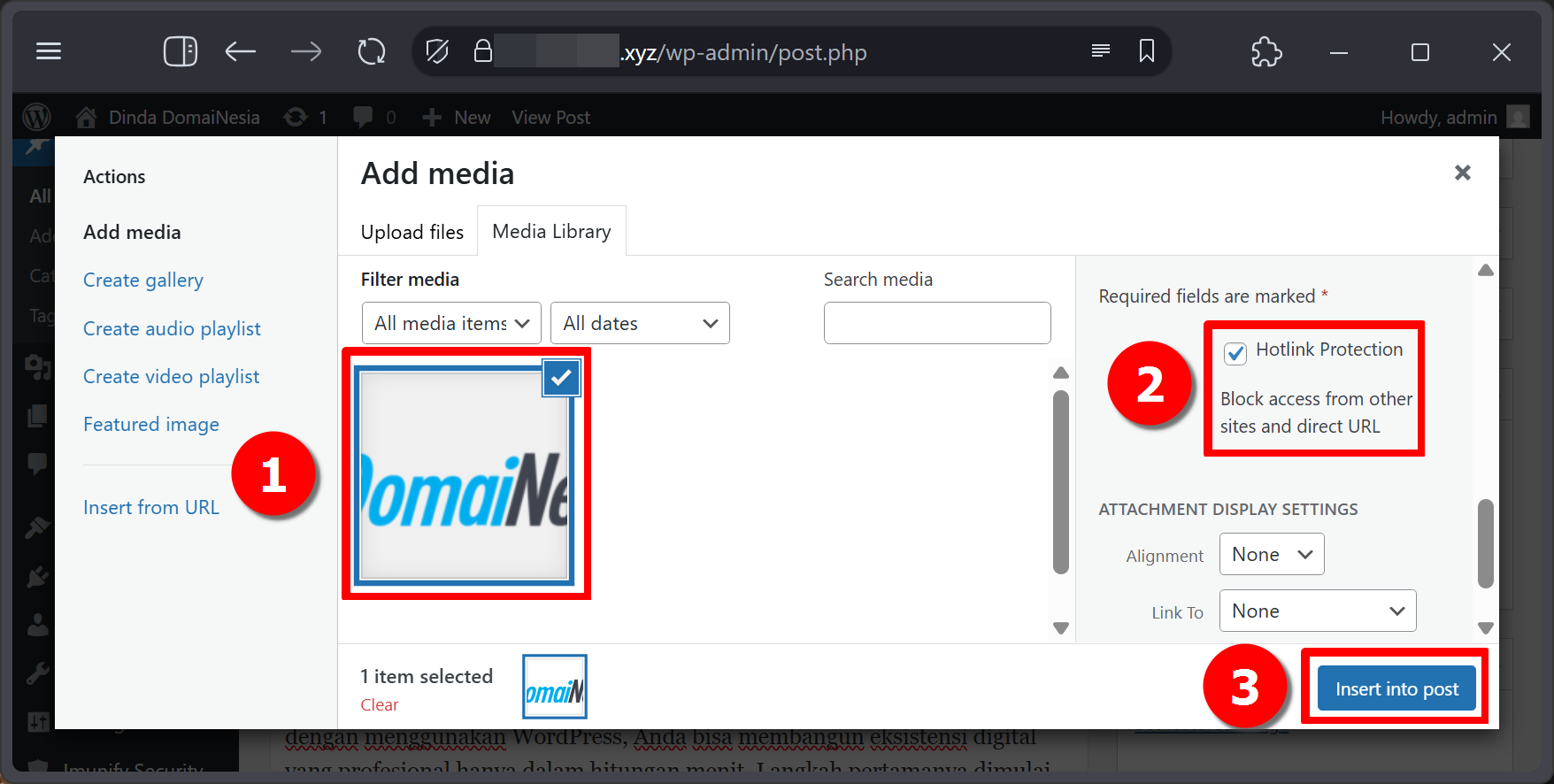
Task: Open the browser hamburger menu
Action: (x=49, y=51)
